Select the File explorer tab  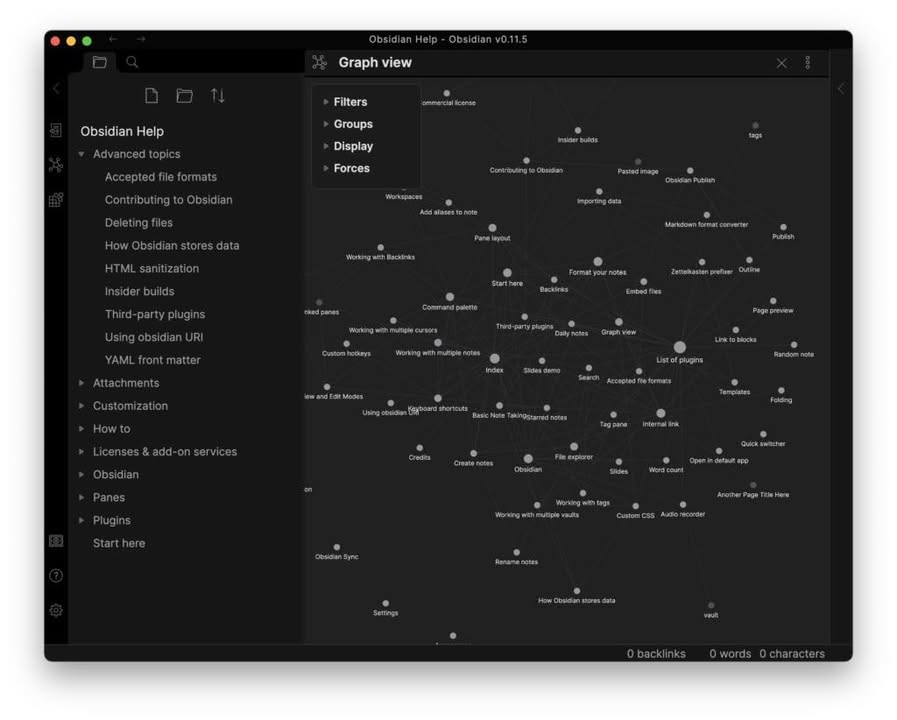pyautogui.click(x=99, y=62)
